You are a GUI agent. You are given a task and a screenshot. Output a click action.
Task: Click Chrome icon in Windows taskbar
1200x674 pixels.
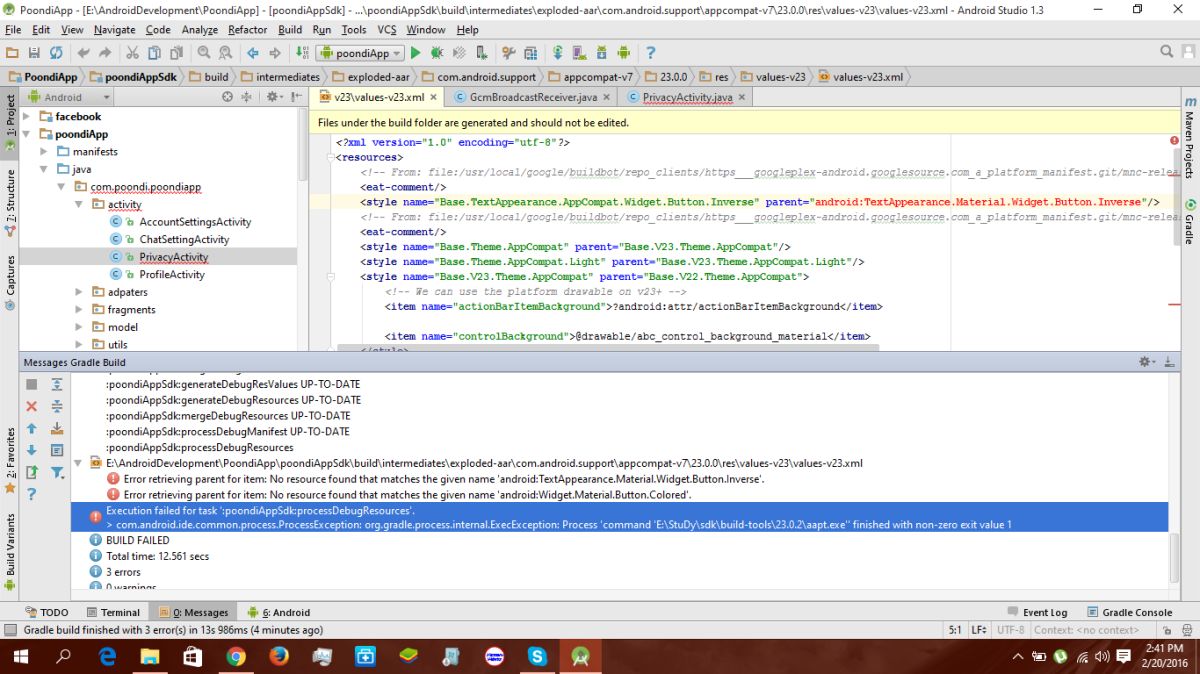[236, 657]
